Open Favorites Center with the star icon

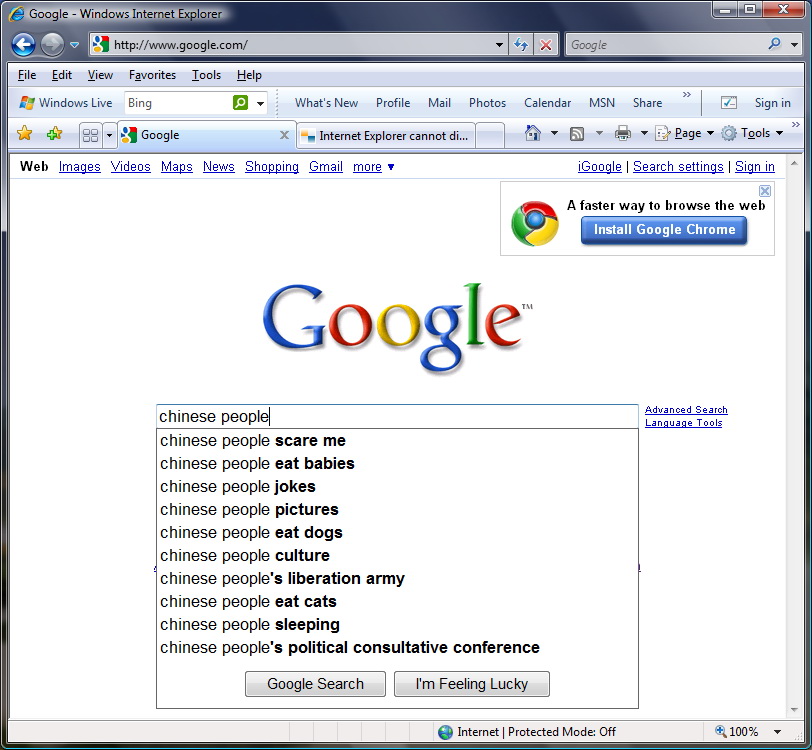[25, 134]
